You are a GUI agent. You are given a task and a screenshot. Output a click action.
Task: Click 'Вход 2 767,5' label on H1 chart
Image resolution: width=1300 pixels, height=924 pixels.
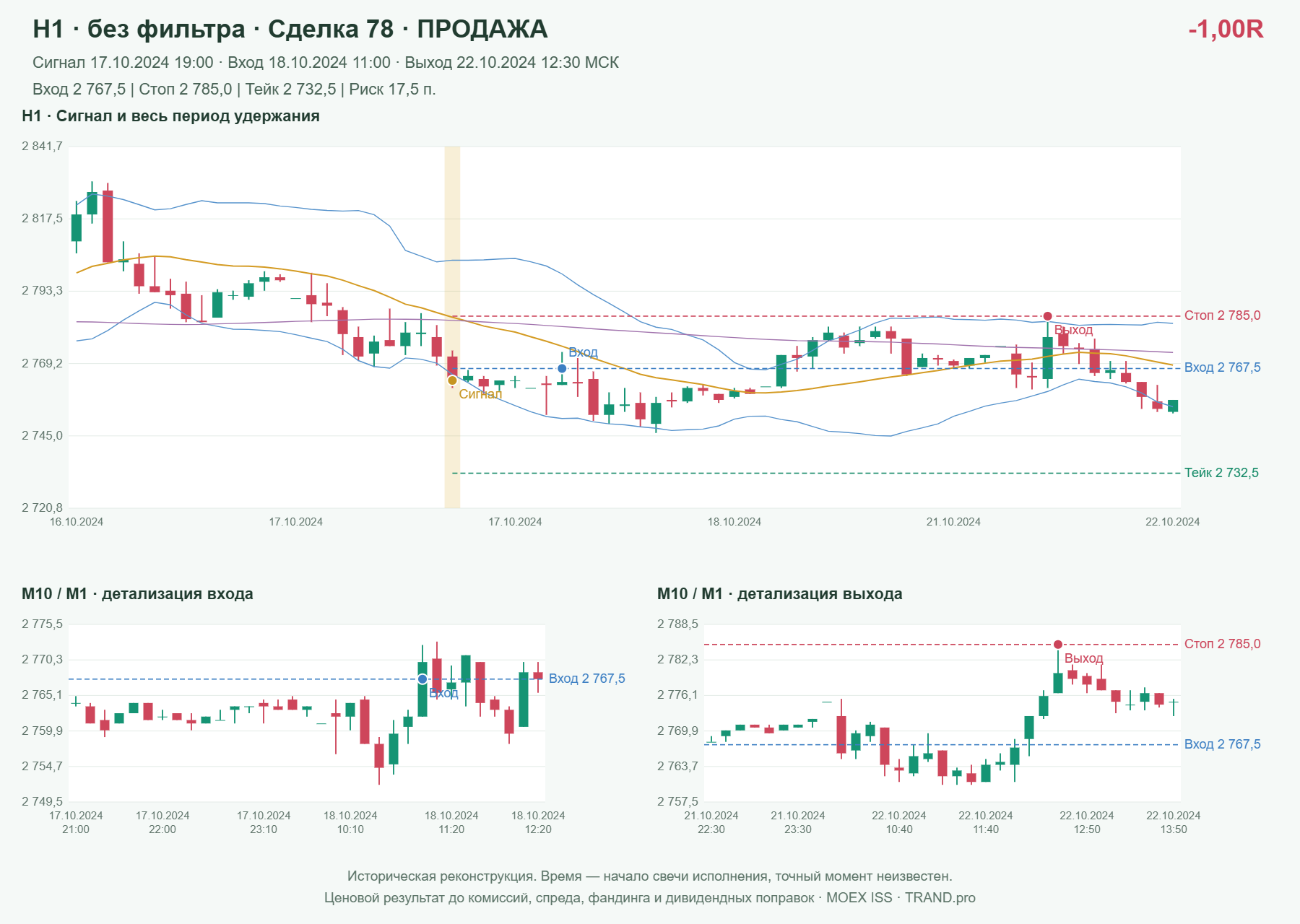coord(1222,367)
